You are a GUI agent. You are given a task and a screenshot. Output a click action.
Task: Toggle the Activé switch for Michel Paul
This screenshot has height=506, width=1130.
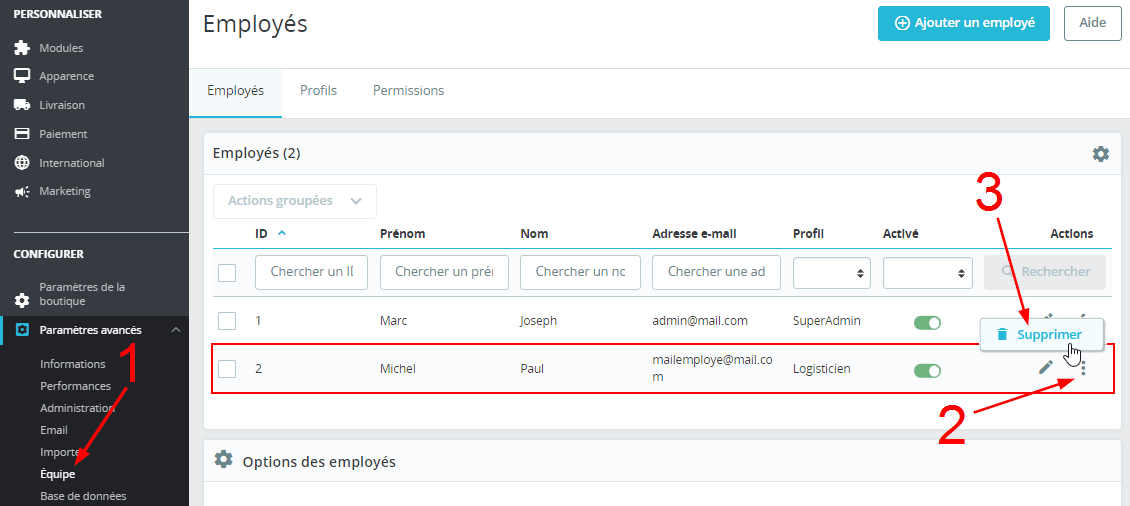click(927, 370)
